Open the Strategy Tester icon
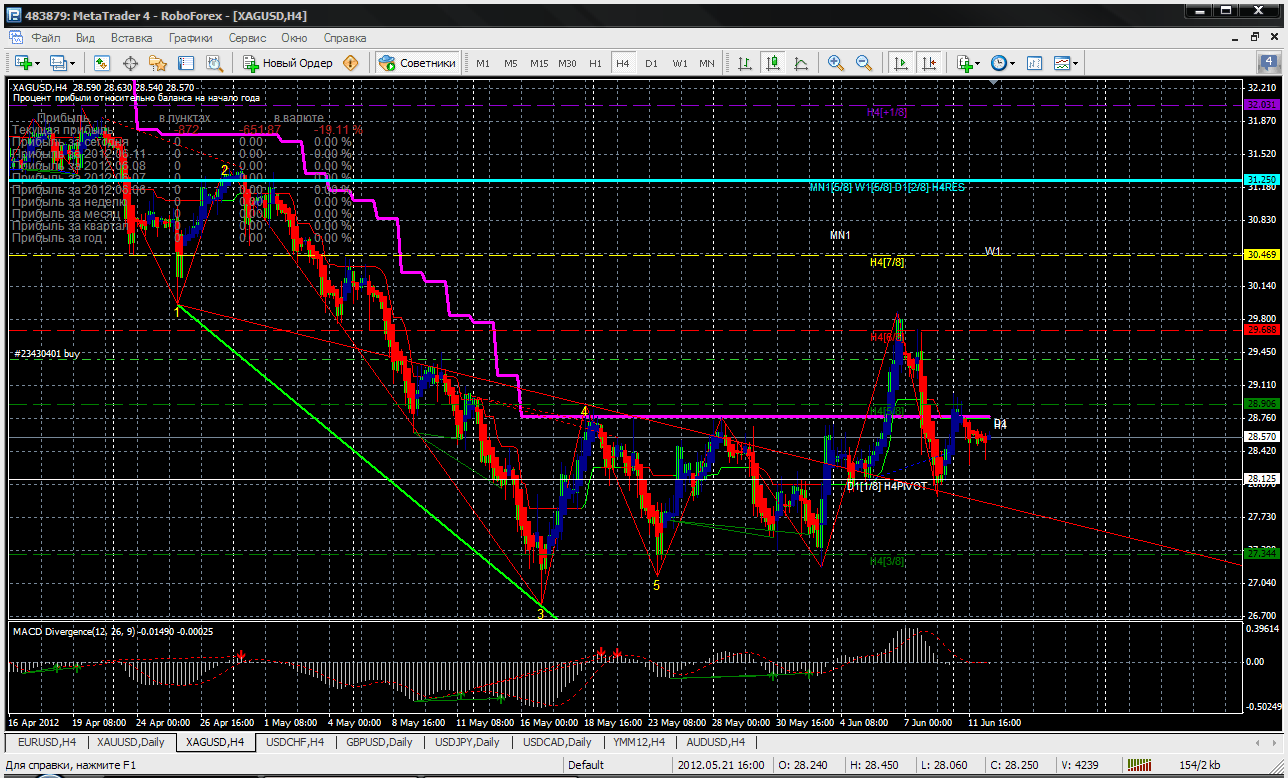This screenshot has height=778, width=1288. pos(212,63)
